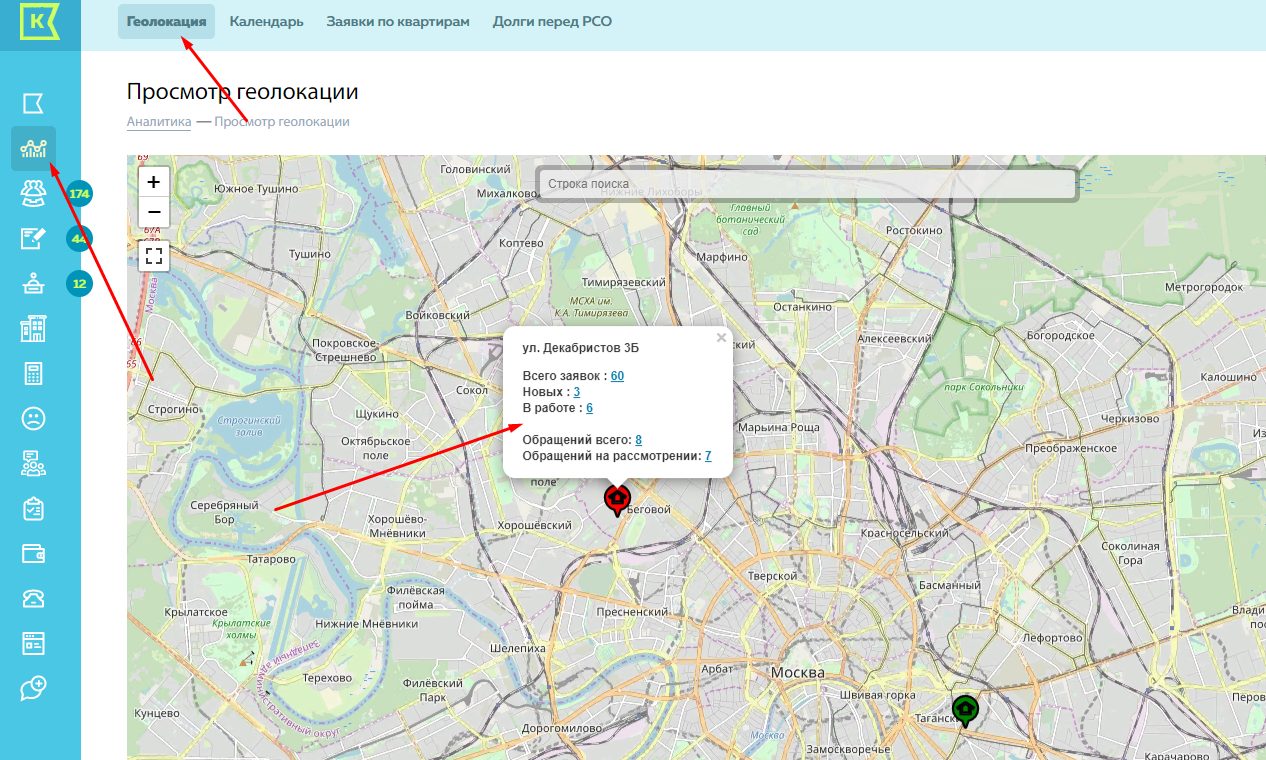Open the buildings section icon
The image size is (1266, 760).
coord(33,329)
